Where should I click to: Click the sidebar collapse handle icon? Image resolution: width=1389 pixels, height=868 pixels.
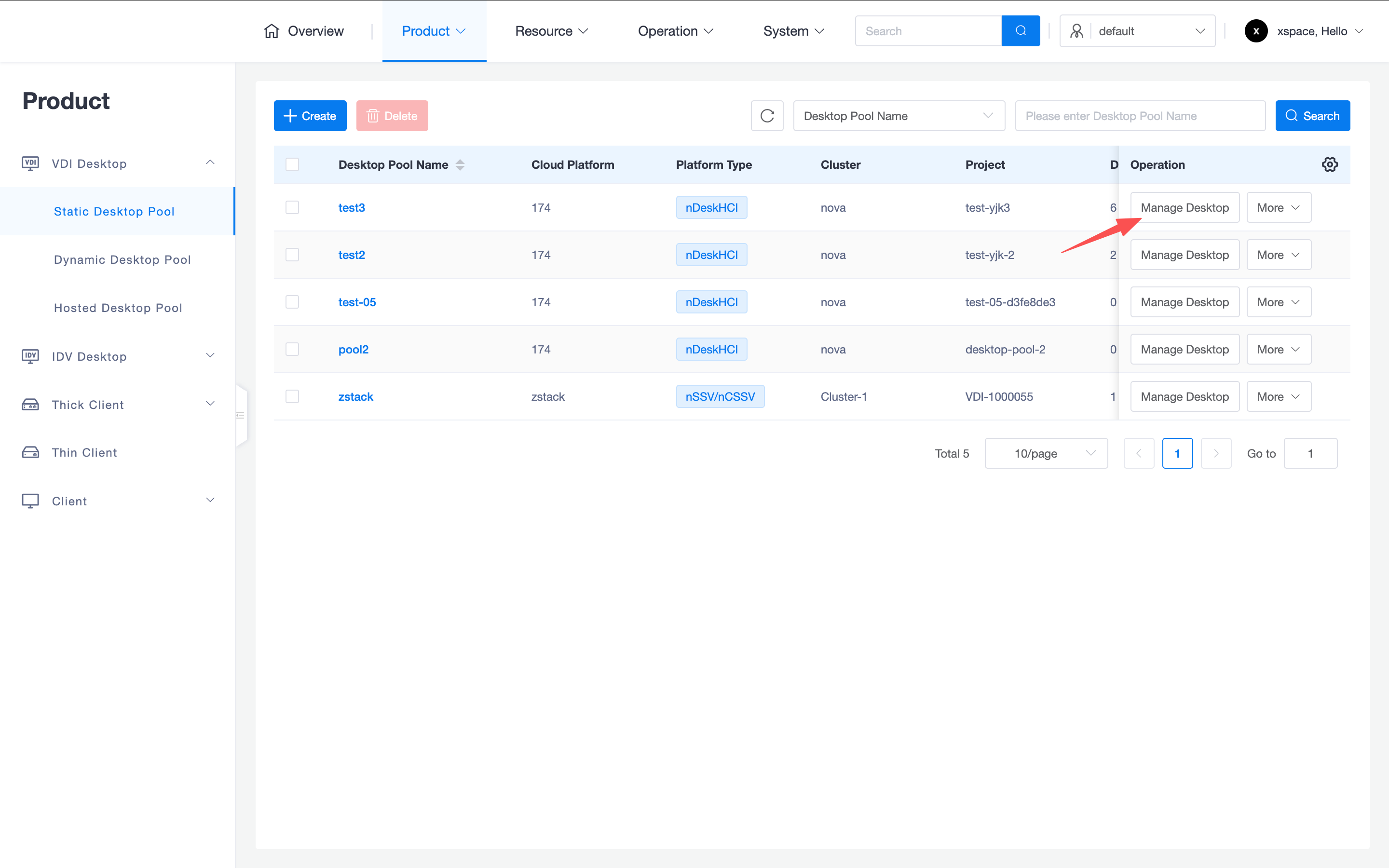tap(241, 415)
